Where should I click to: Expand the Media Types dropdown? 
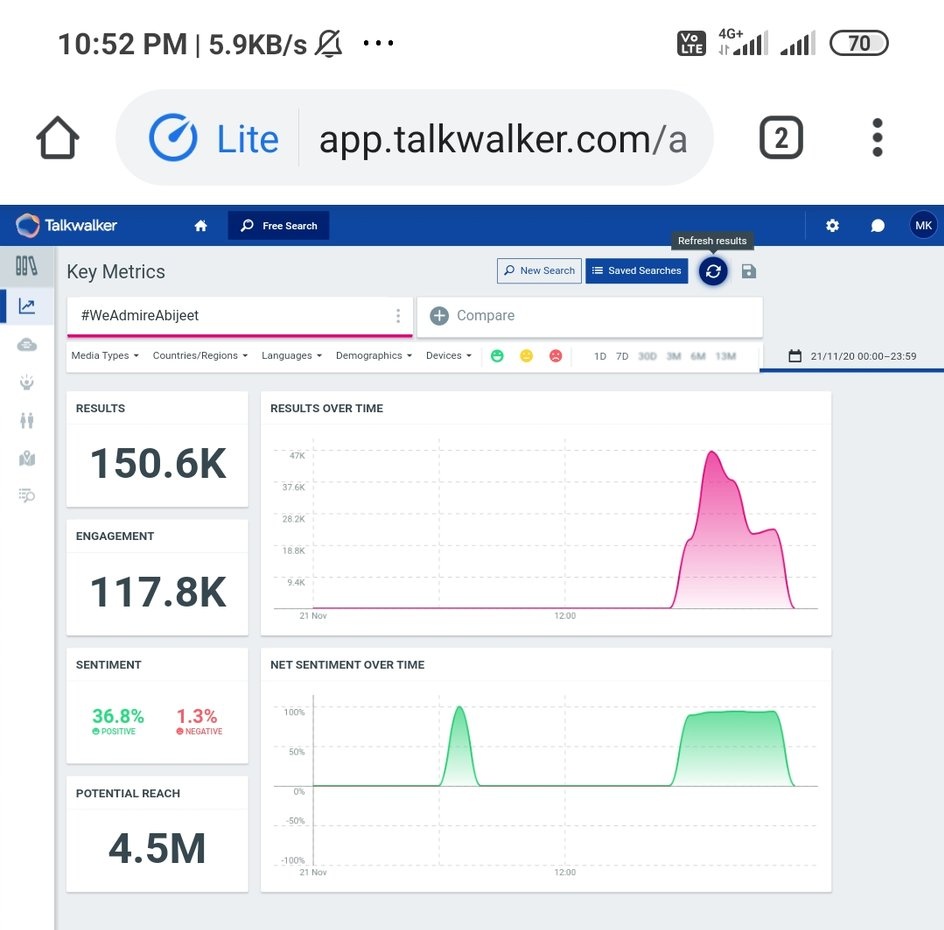coord(105,356)
